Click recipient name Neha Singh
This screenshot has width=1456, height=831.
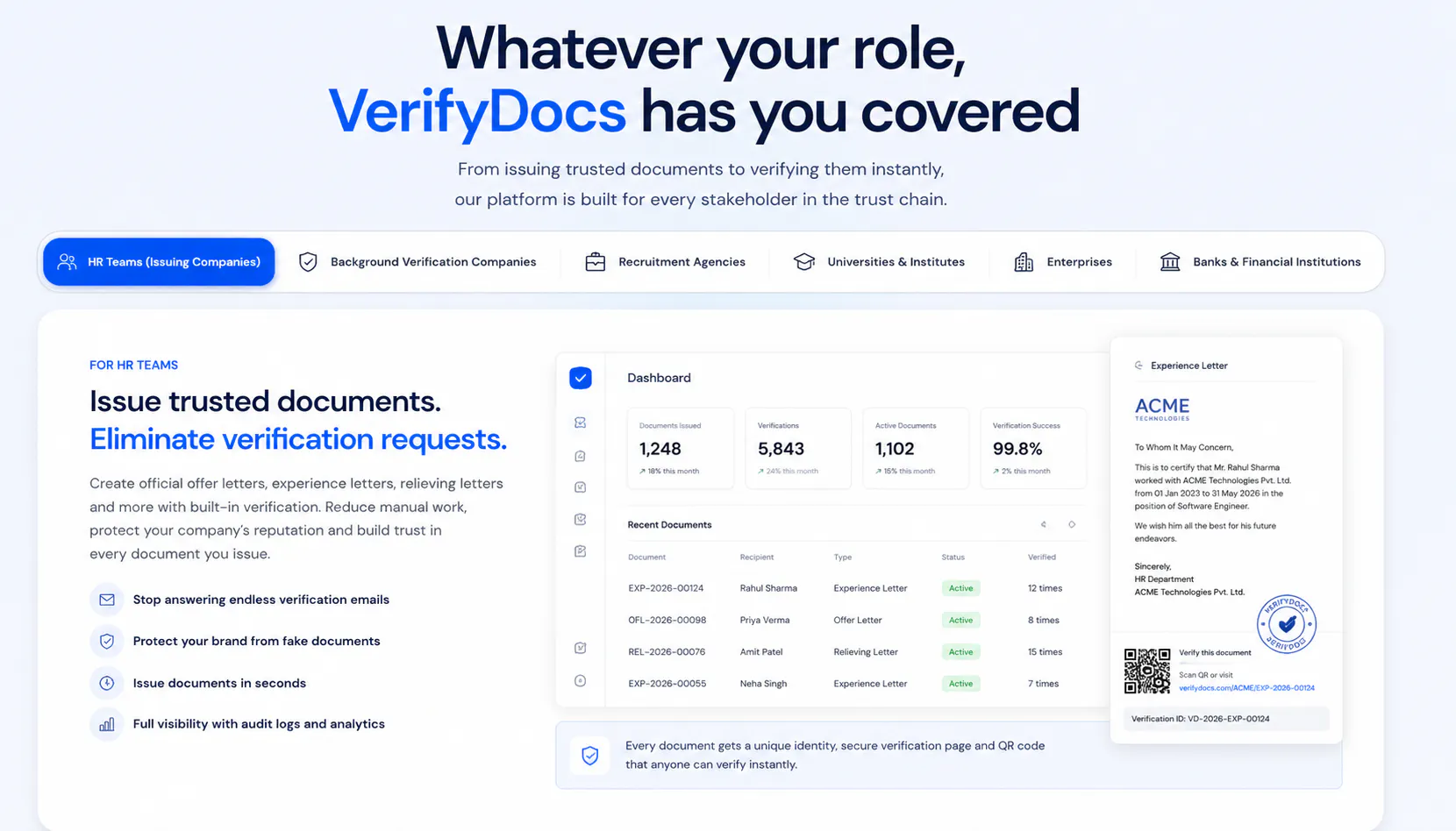tap(763, 684)
